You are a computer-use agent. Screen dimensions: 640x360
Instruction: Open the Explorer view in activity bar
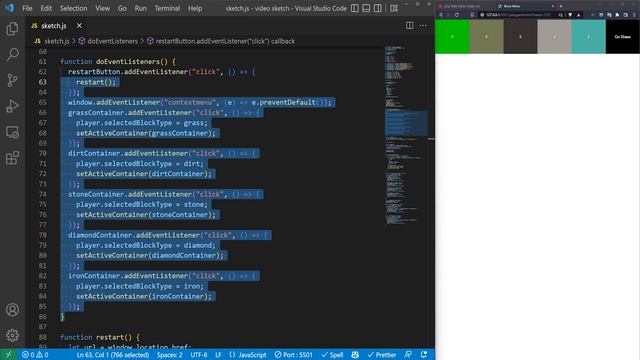12,29
